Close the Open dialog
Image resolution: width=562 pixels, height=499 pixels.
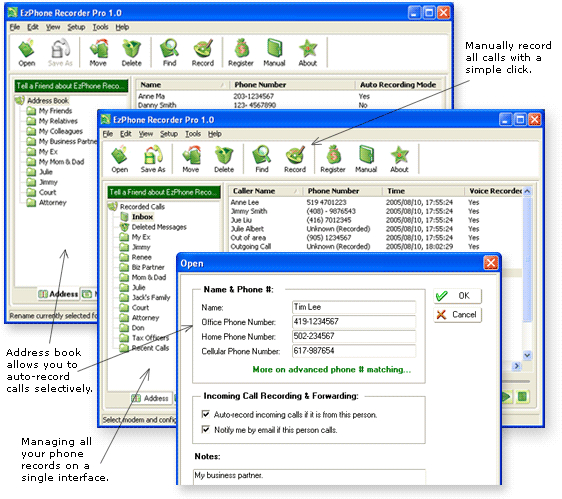[x=491, y=263]
